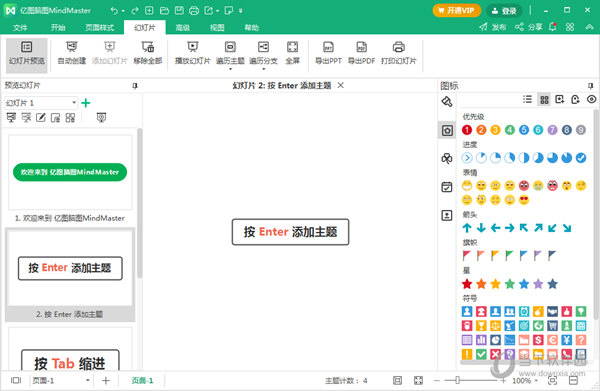
Task: Insert the up arrow marker
Action: 467,228
